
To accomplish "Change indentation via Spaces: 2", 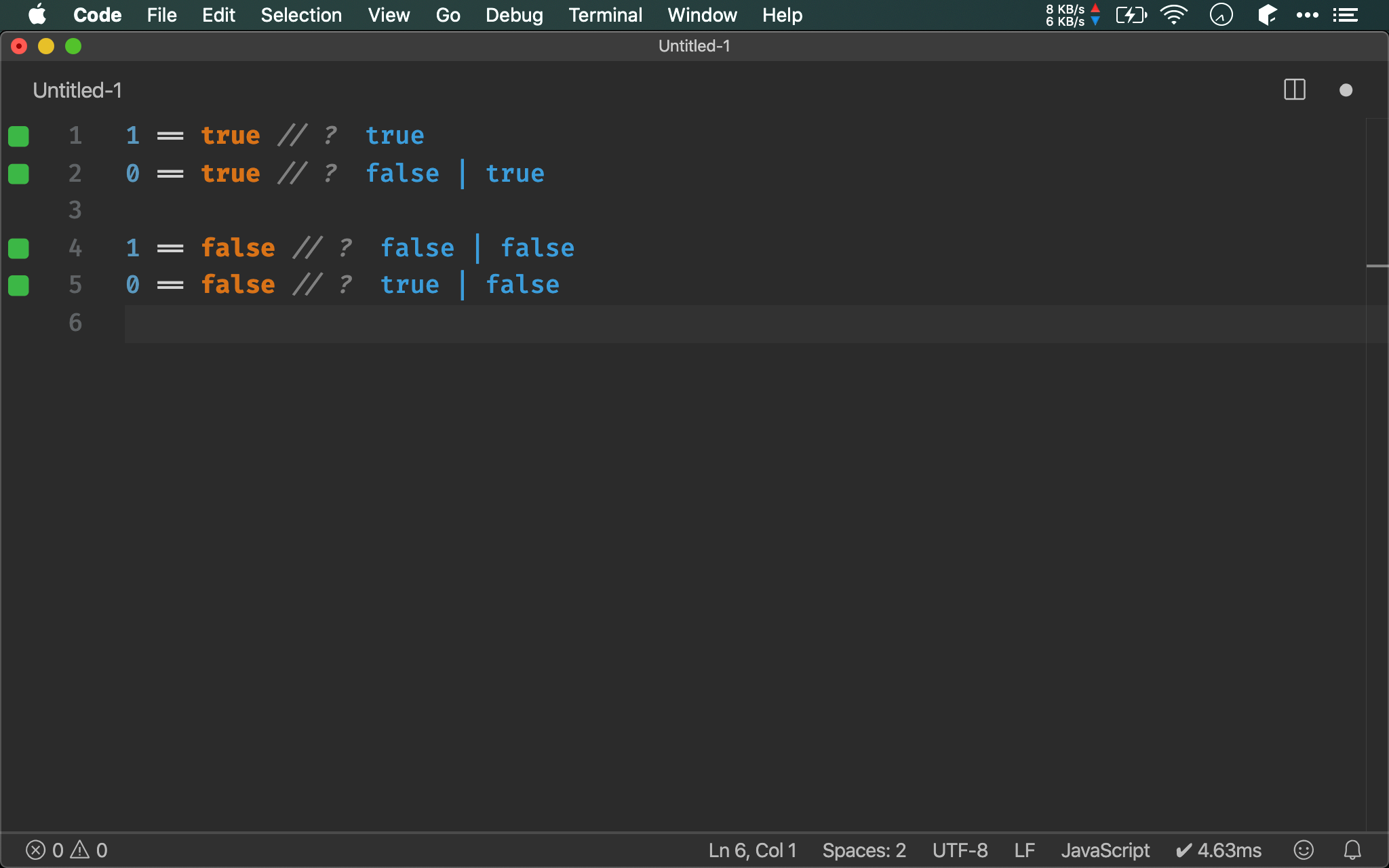I will [x=863, y=850].
